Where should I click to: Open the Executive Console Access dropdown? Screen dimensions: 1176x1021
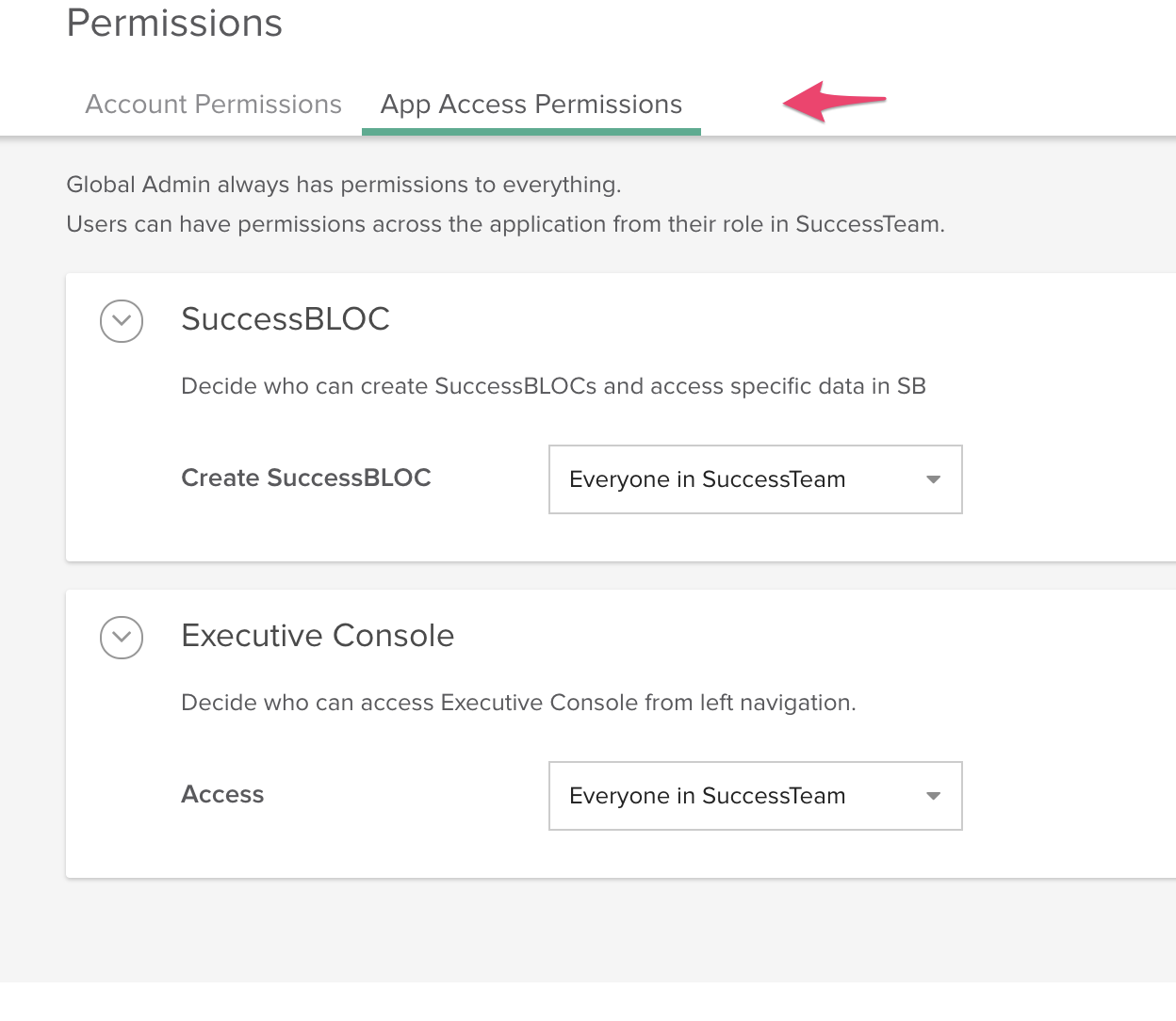pos(756,796)
